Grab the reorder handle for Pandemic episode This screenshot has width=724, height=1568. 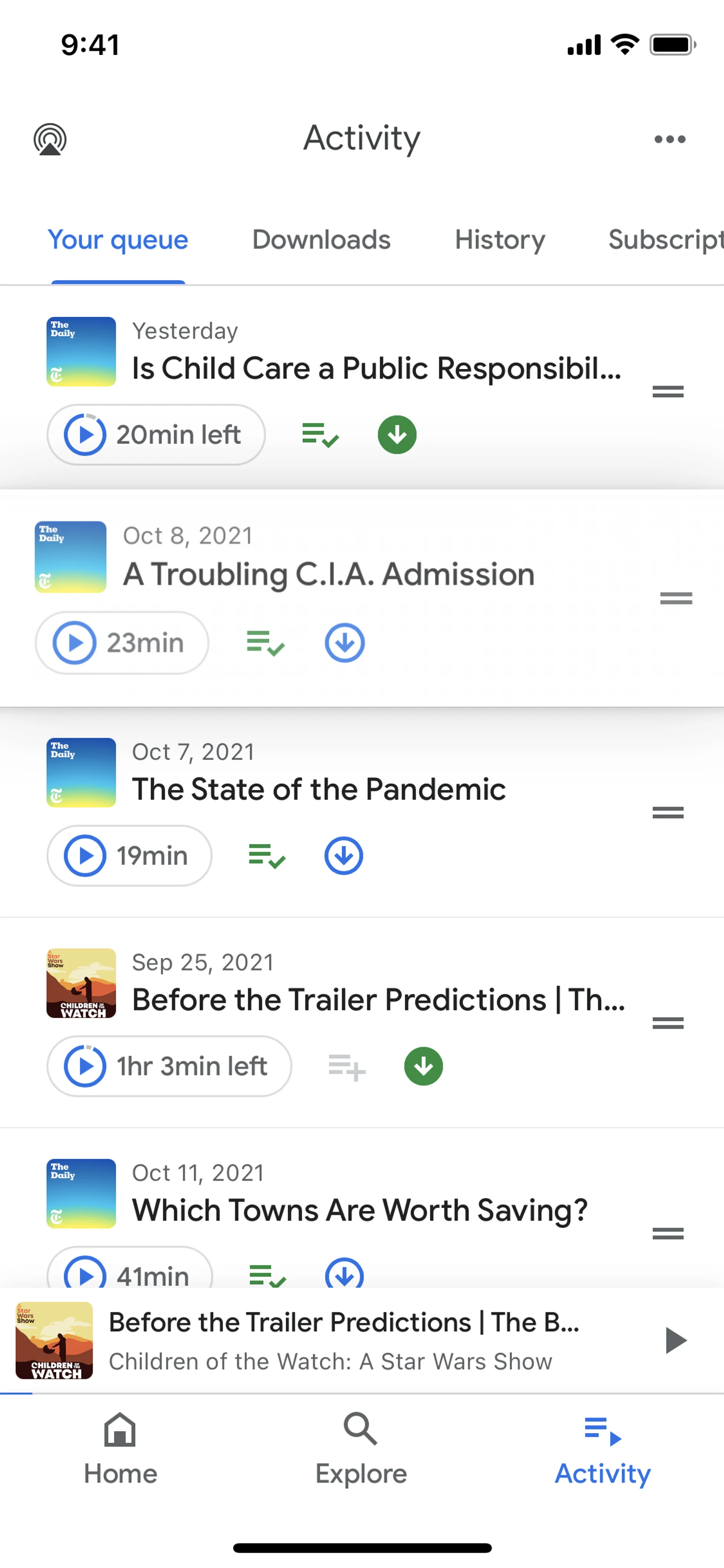click(668, 812)
